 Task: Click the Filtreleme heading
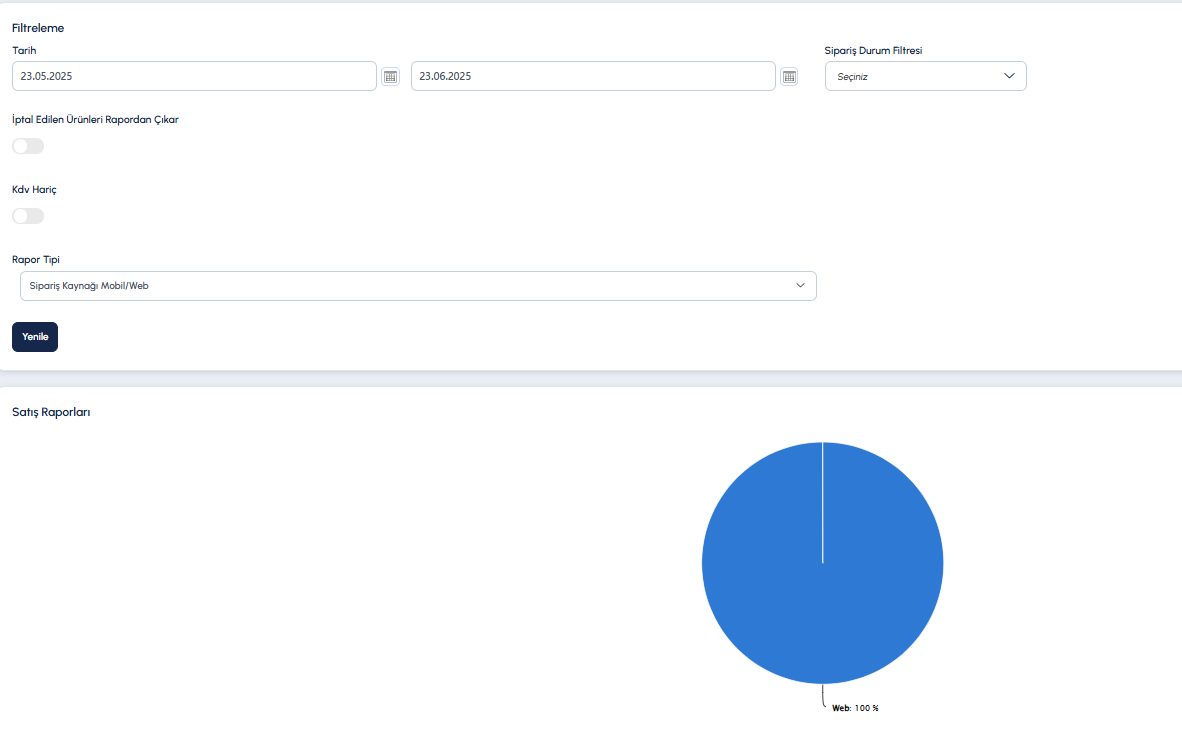(x=38, y=28)
